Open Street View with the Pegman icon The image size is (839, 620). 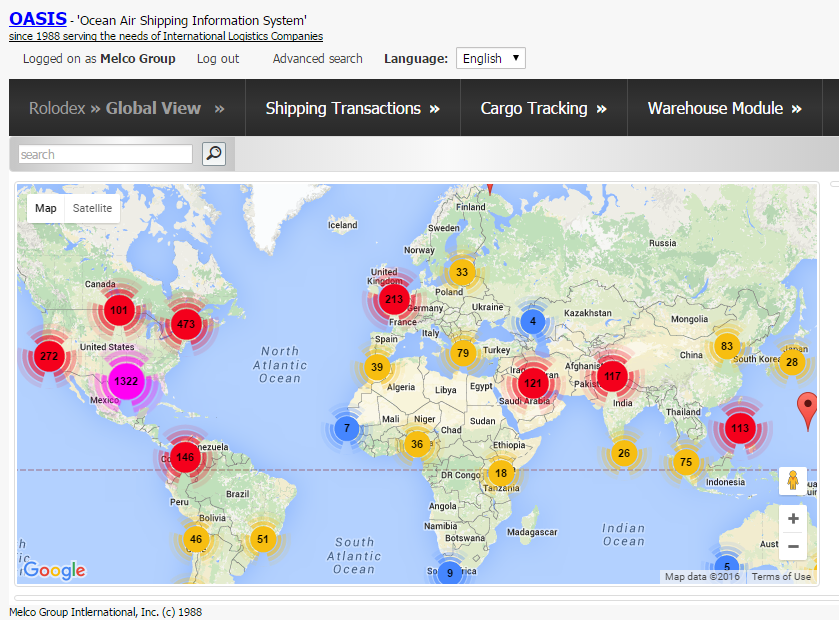[x=793, y=480]
